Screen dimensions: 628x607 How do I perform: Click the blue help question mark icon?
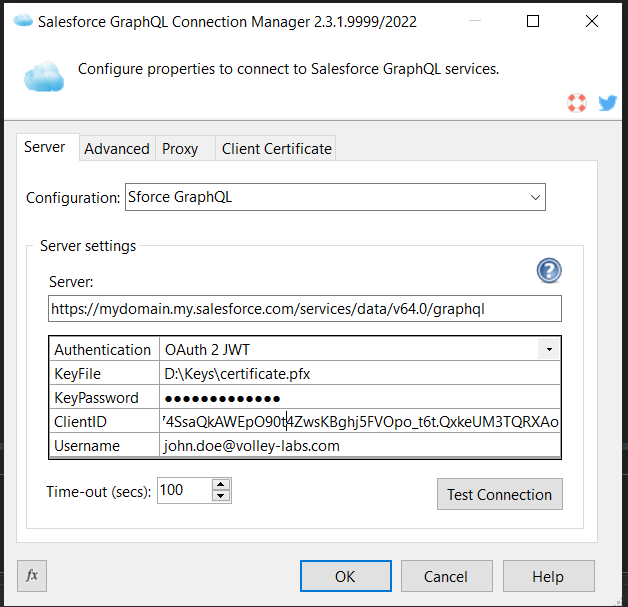pos(549,270)
